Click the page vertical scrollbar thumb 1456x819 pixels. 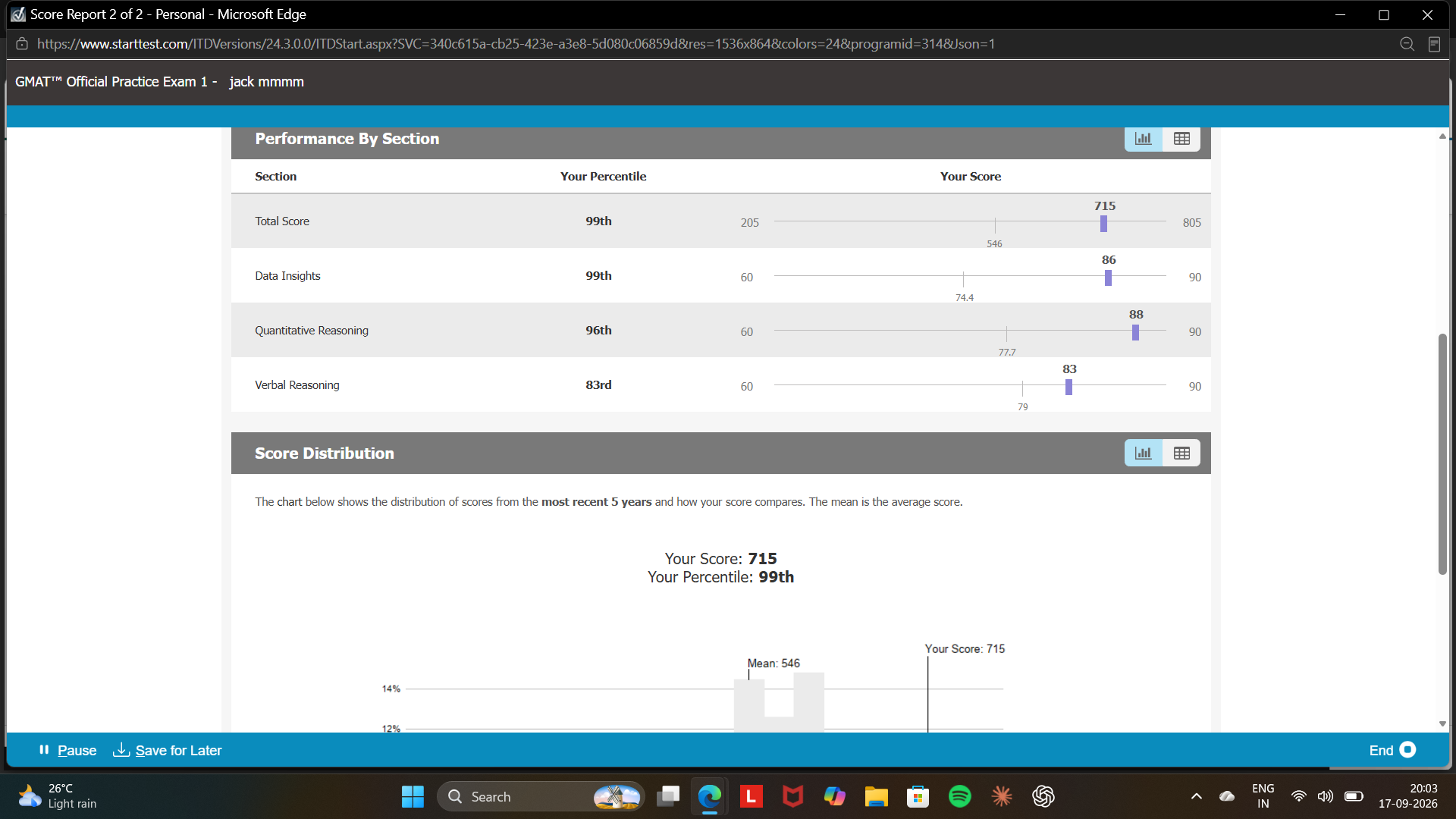(x=1442, y=454)
